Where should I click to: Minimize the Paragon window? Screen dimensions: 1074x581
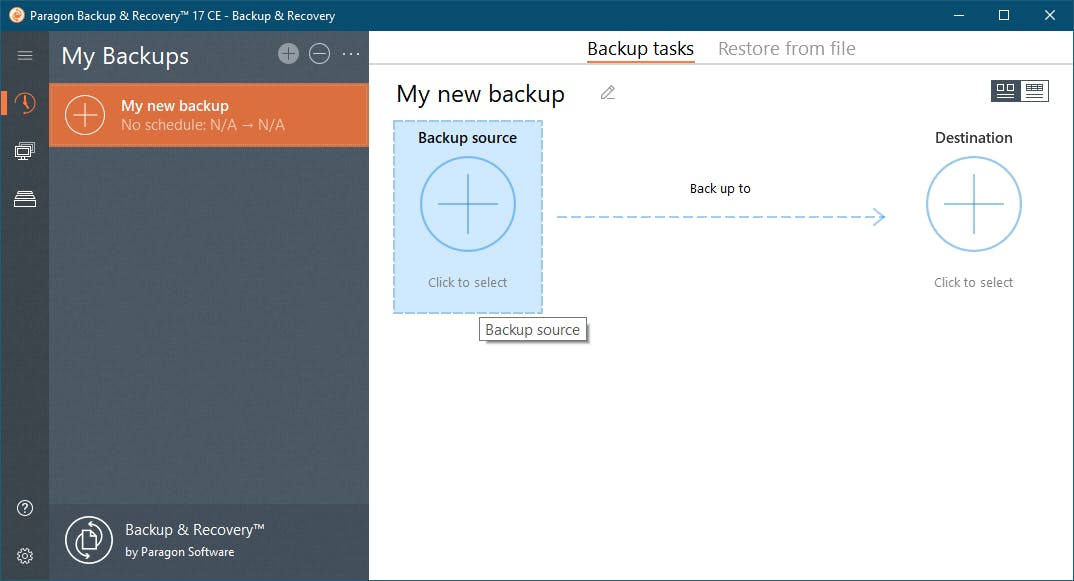(959, 15)
